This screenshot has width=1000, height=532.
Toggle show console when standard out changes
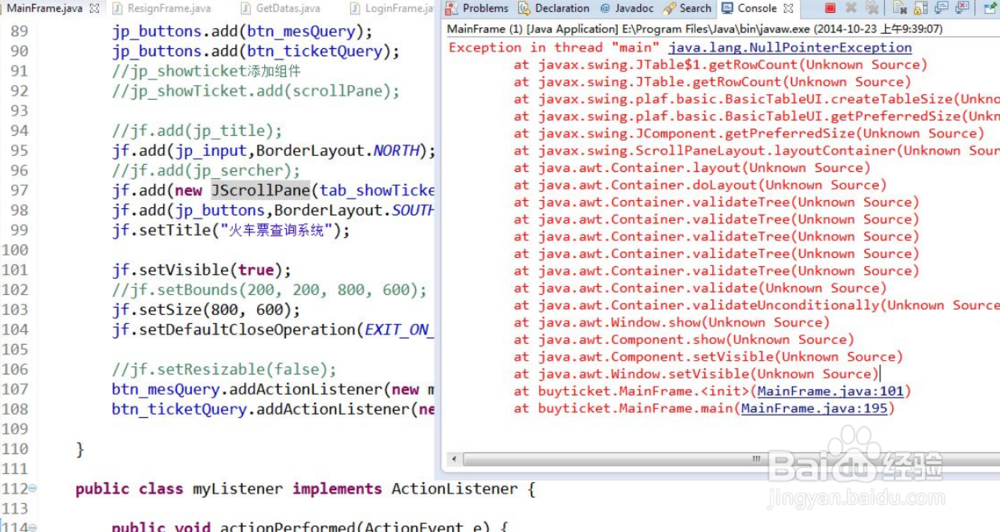pyautogui.click(x=942, y=8)
